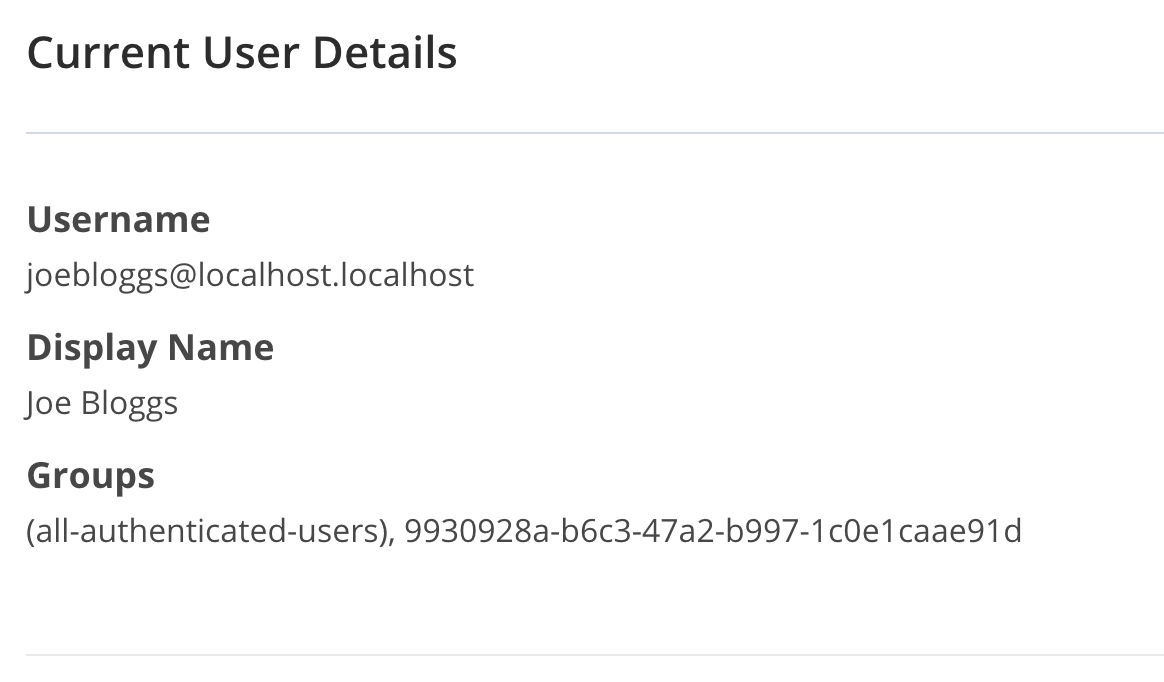Click the "joebloggs" part of the username
Viewport: 1164px width, 682px height.
[x=97, y=275]
